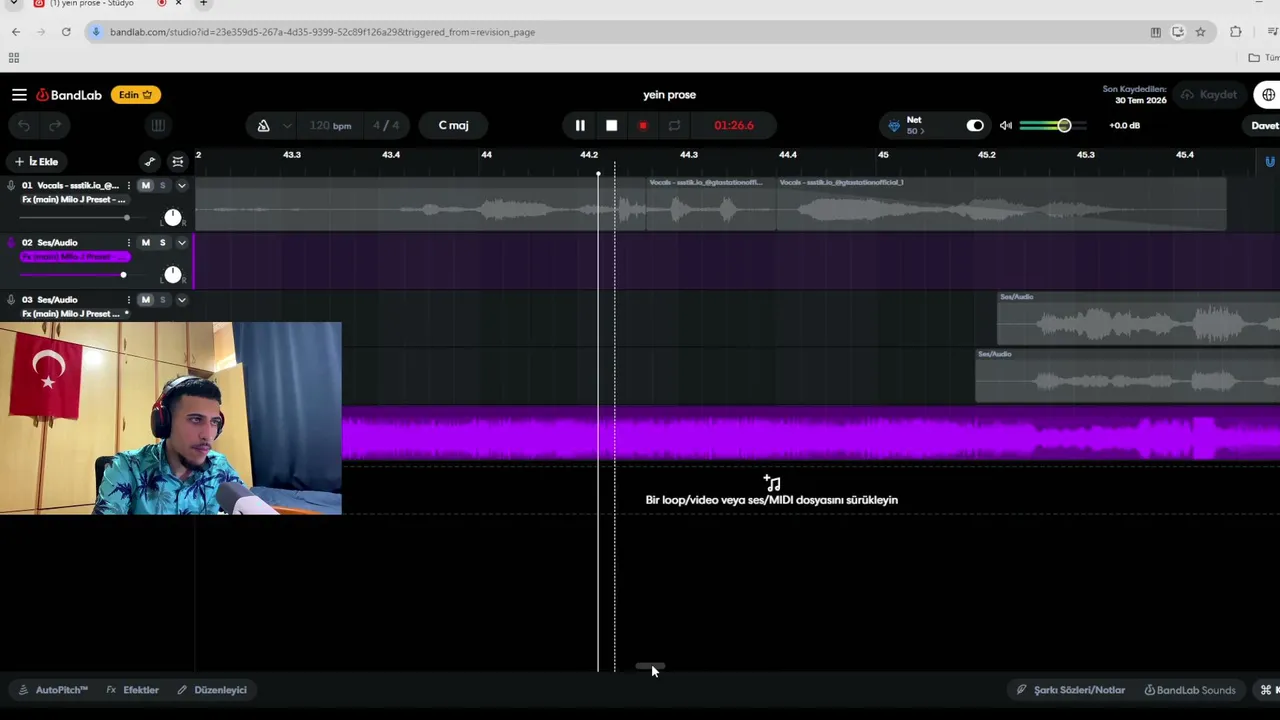Open the BandLab Sounds tab
The image size is (1280, 720).
click(x=1190, y=690)
